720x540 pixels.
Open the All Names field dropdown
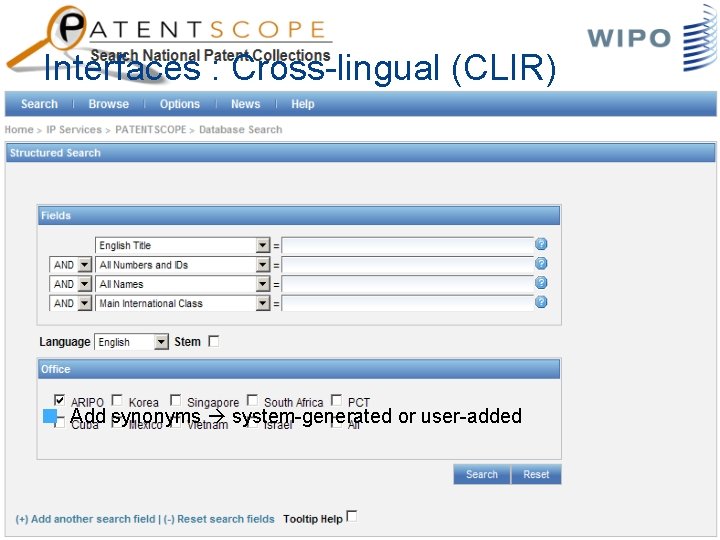pos(263,284)
